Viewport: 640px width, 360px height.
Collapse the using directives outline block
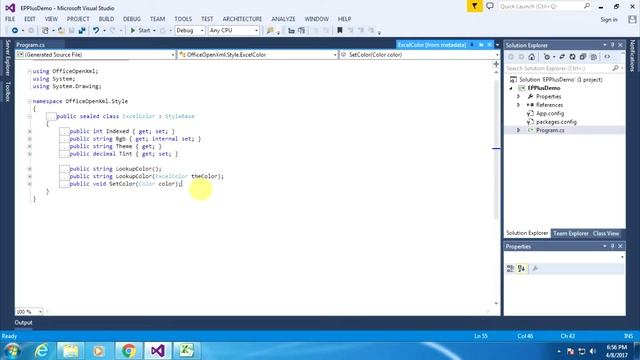(x=29, y=71)
